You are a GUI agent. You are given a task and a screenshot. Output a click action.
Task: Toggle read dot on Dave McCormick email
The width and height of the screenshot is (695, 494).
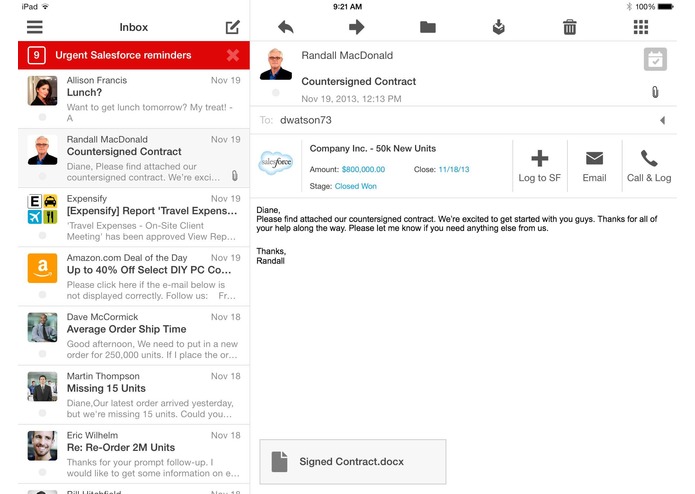point(43,354)
